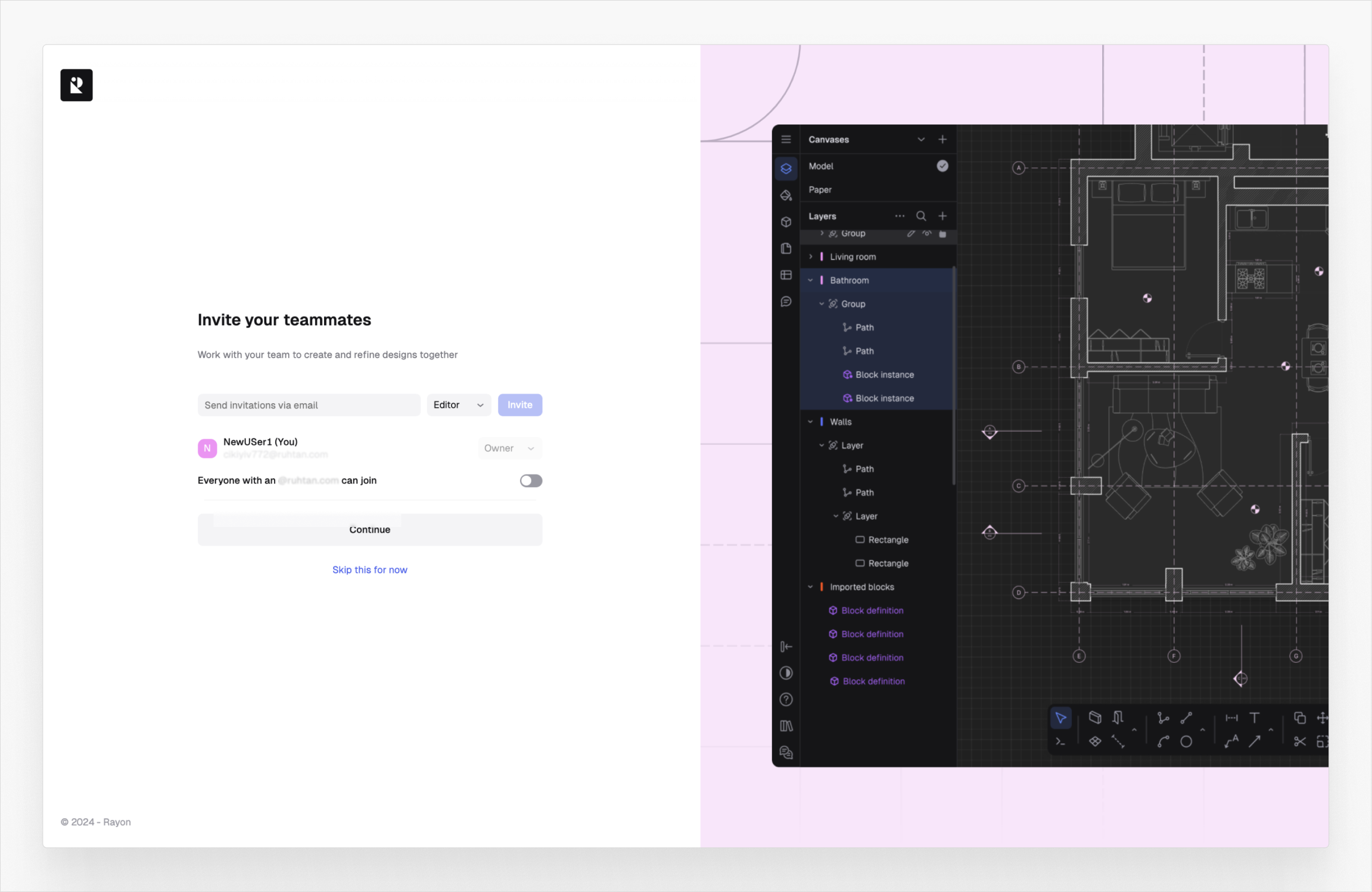Click Skip this for now link
The width and height of the screenshot is (1372, 892).
[x=369, y=570]
